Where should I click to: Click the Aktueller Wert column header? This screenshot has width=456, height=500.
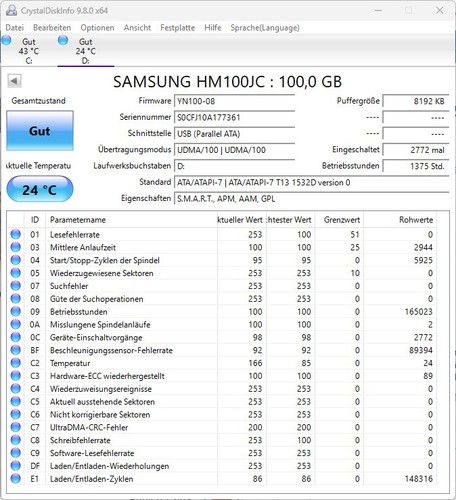[x=242, y=220]
